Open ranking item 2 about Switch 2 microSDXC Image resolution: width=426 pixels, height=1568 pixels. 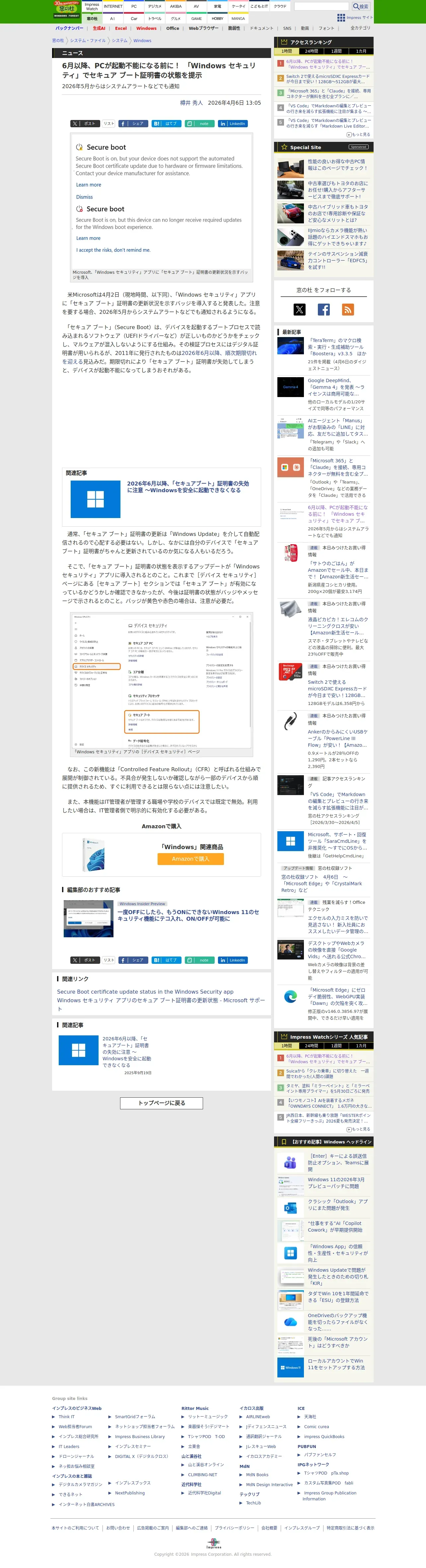tap(328, 79)
